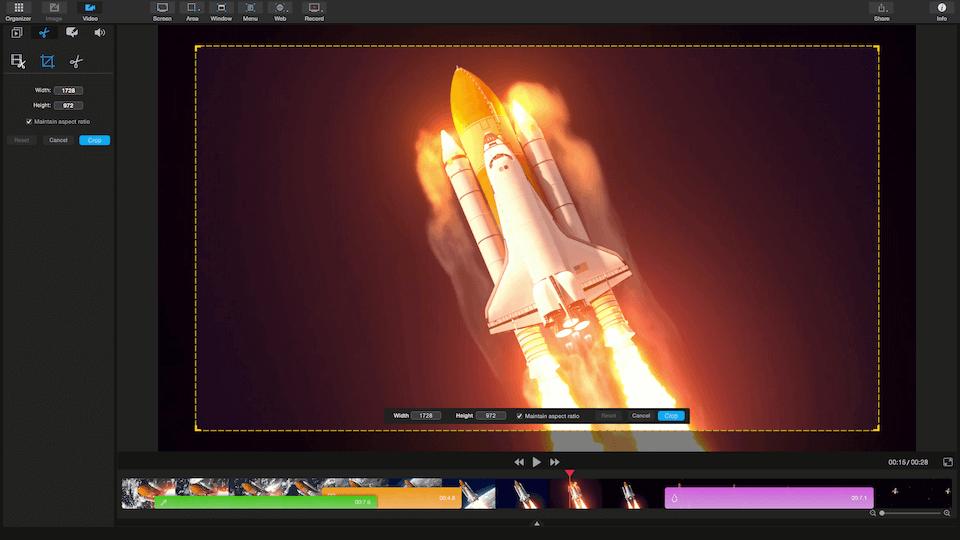Select the Crop tool icon

[47, 61]
